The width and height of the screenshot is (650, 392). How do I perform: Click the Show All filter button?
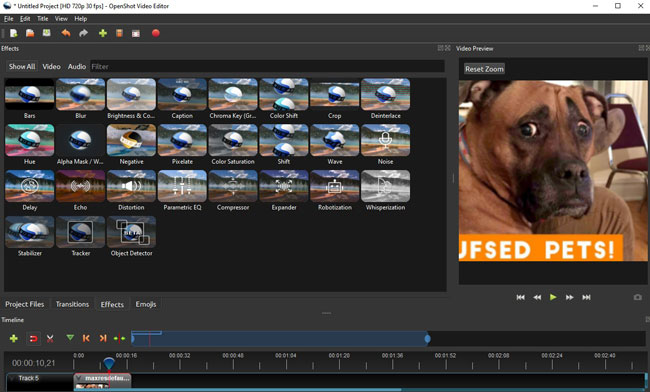coord(22,66)
